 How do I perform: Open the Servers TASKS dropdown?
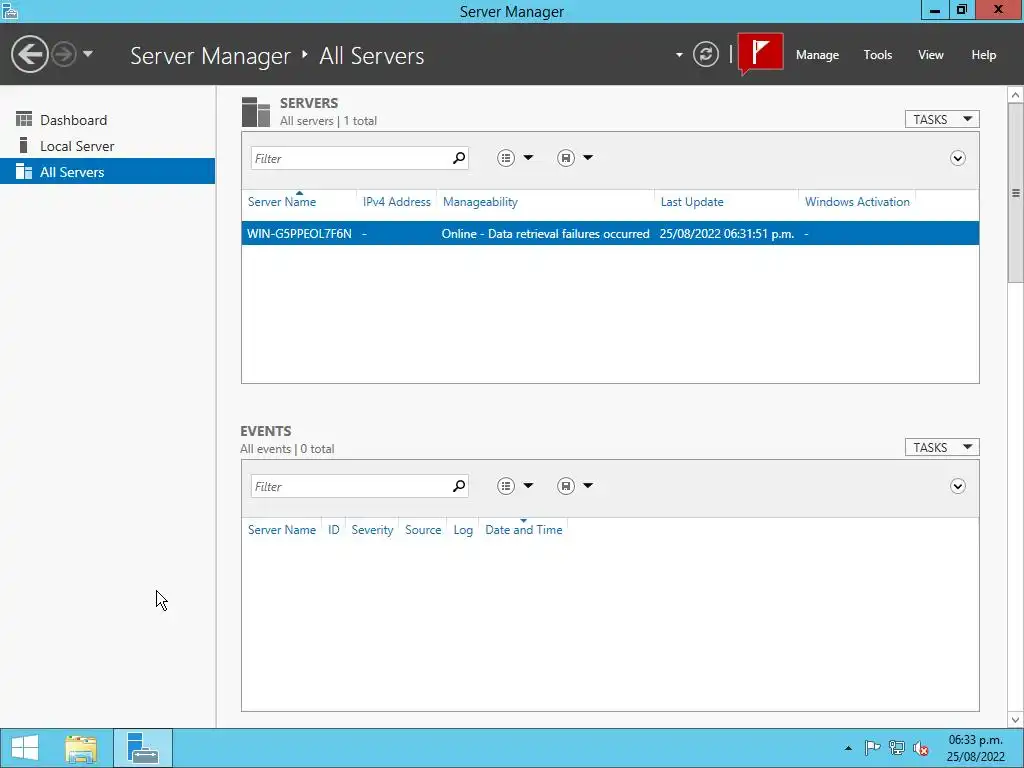coord(942,120)
